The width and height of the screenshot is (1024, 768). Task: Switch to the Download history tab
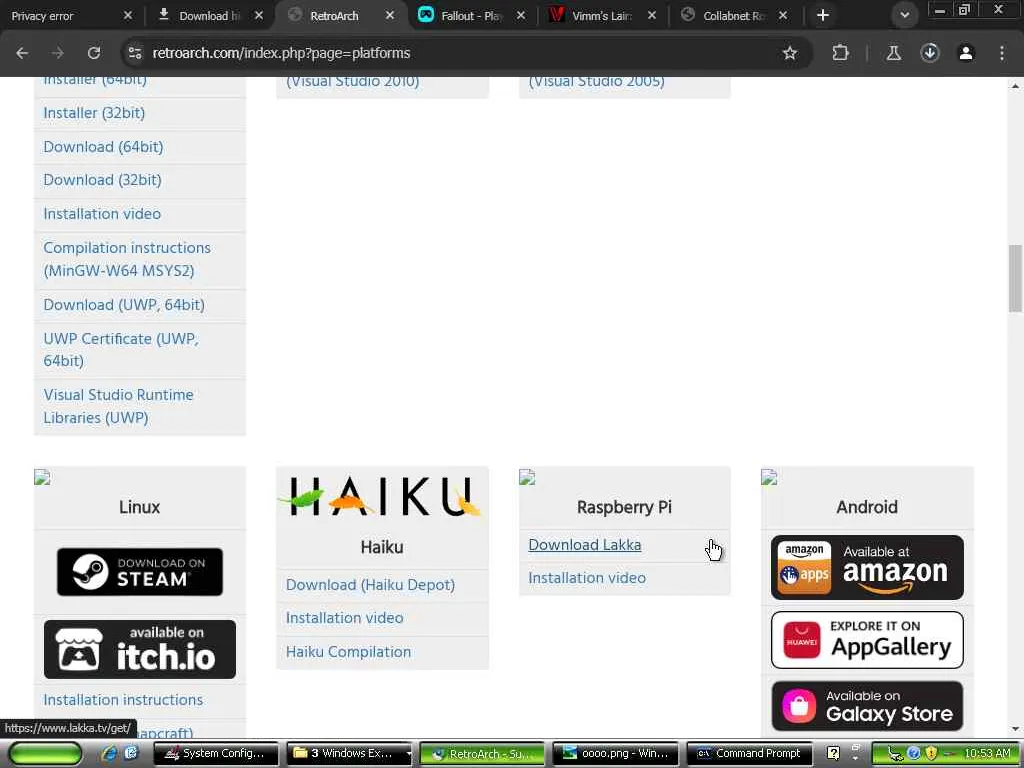pos(209,16)
